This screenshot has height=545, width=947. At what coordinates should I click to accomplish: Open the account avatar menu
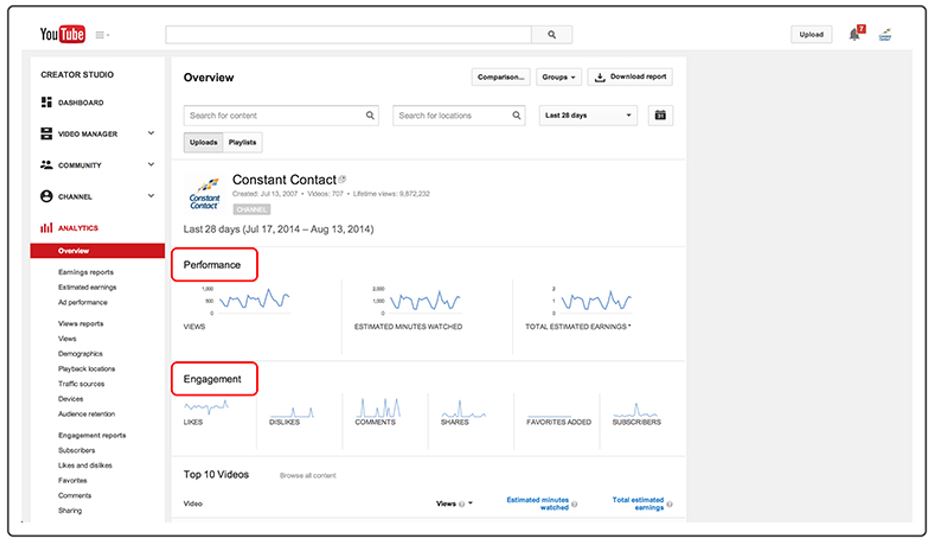(885, 35)
